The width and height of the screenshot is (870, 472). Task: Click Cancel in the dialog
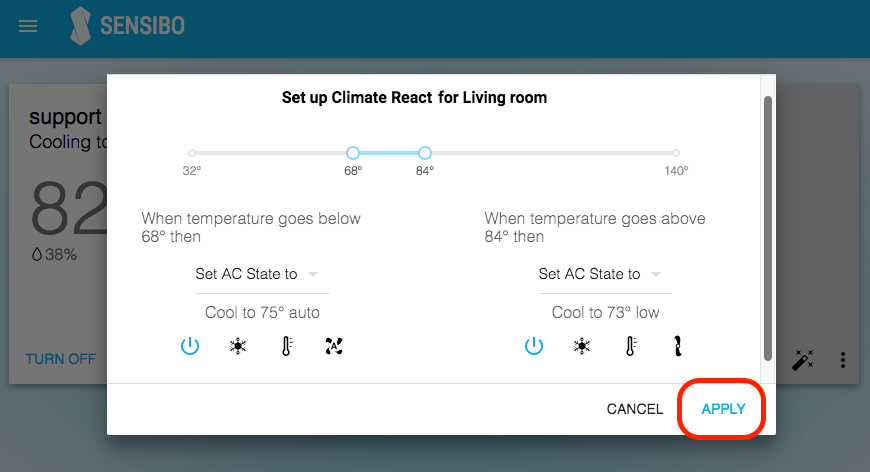(x=635, y=409)
